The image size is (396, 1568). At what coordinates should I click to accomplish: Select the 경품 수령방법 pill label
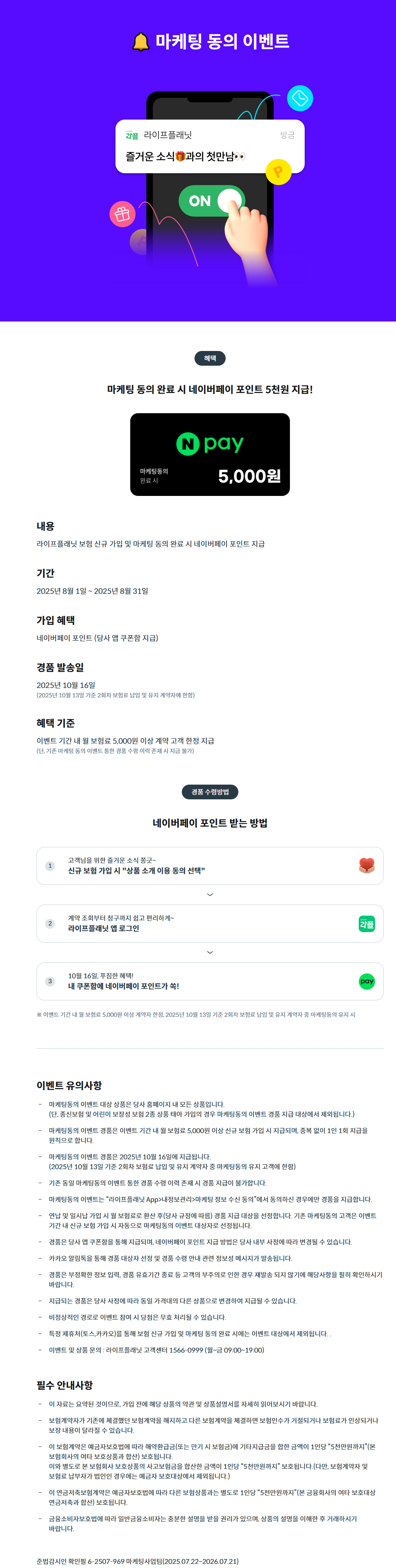(x=210, y=791)
